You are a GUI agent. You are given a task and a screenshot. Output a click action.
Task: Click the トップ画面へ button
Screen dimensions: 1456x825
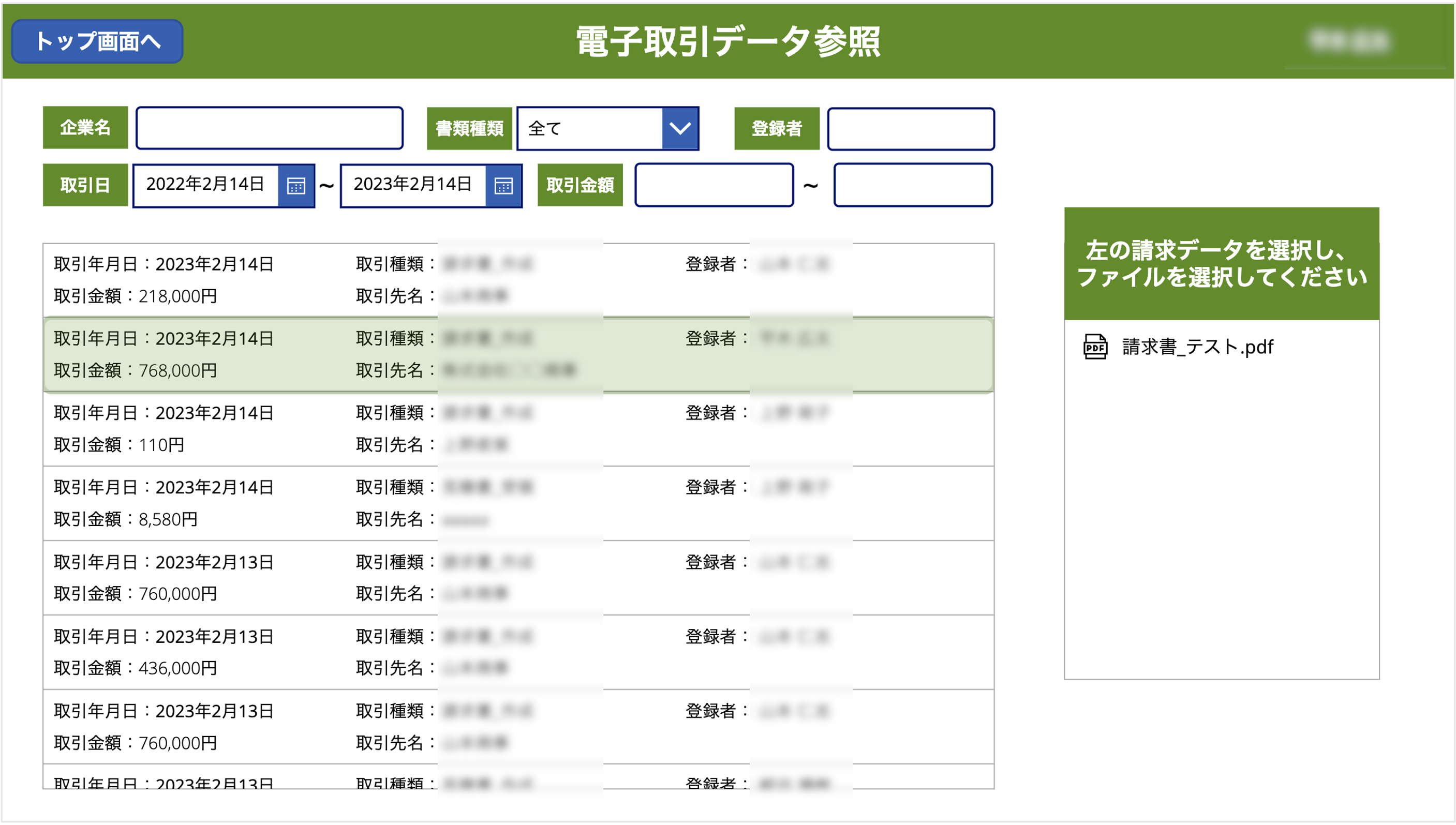tap(97, 41)
